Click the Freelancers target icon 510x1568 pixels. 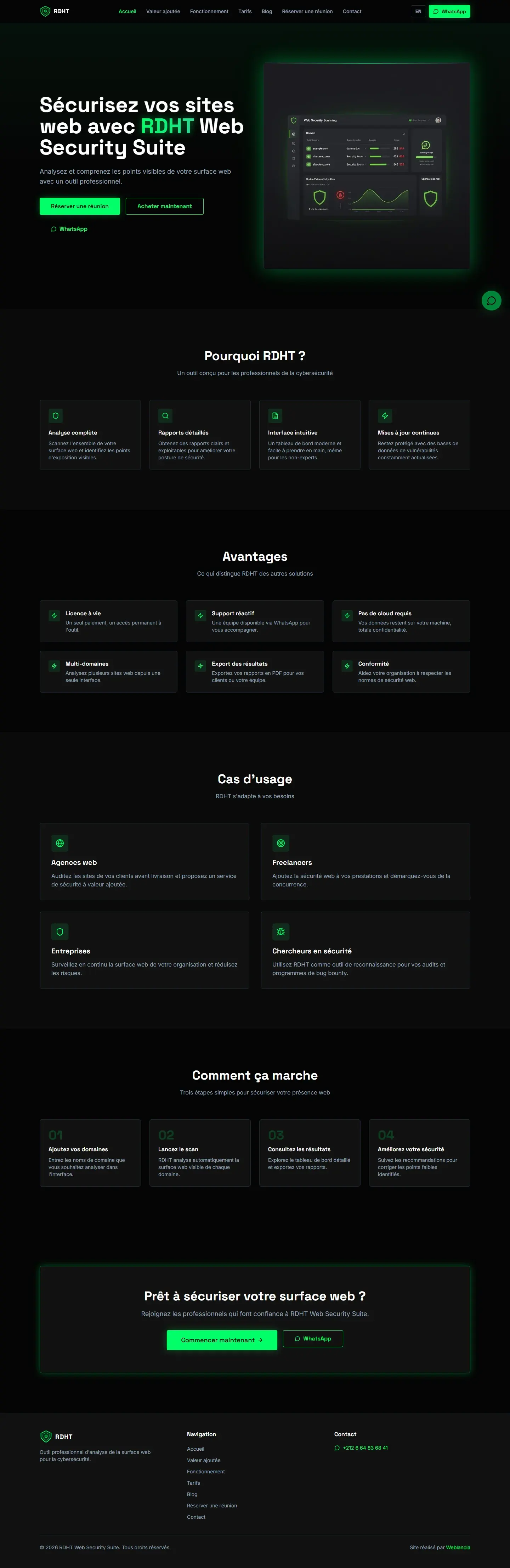pyautogui.click(x=280, y=843)
